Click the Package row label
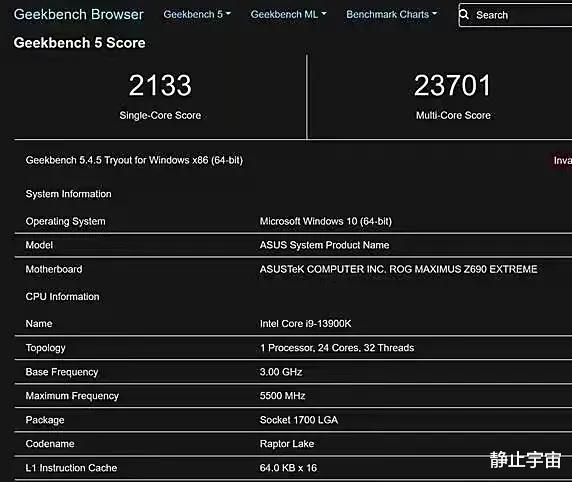The image size is (572, 482). tap(45, 420)
